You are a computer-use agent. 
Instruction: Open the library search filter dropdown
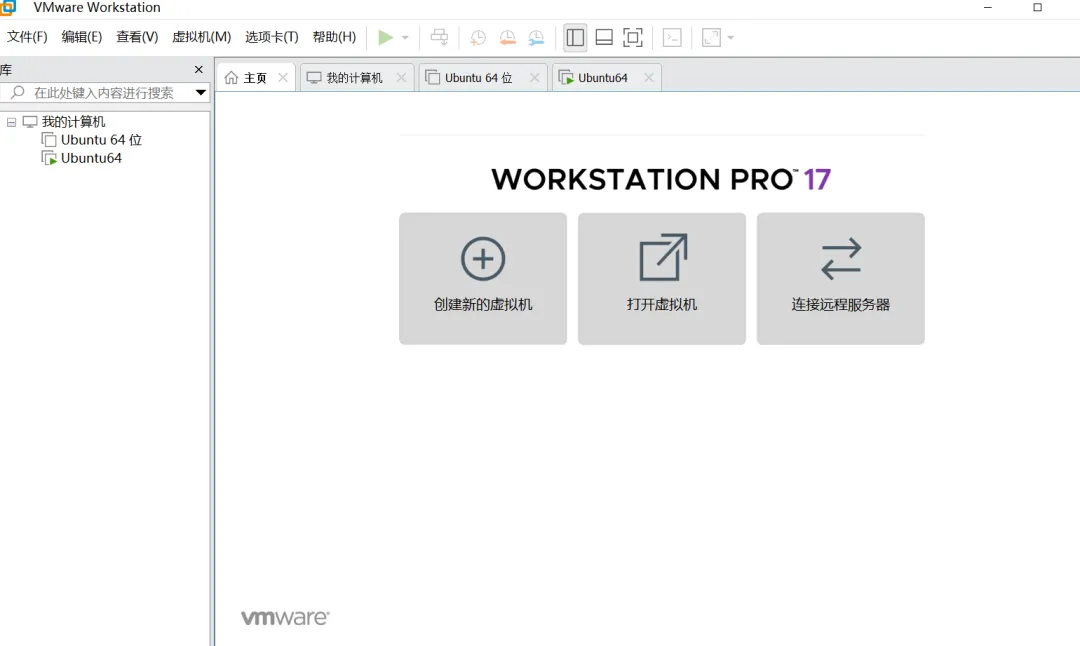point(200,93)
